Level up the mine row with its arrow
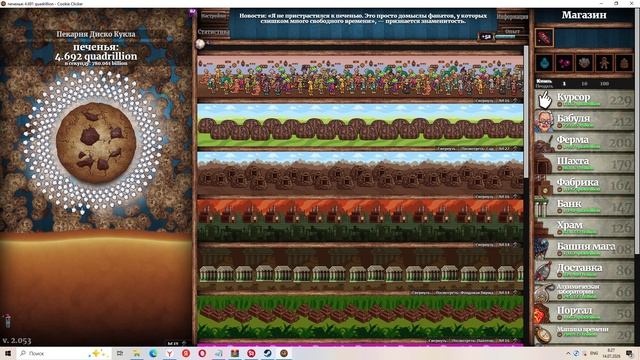Image resolution: width=640 pixels, height=360 pixels. coord(516,196)
